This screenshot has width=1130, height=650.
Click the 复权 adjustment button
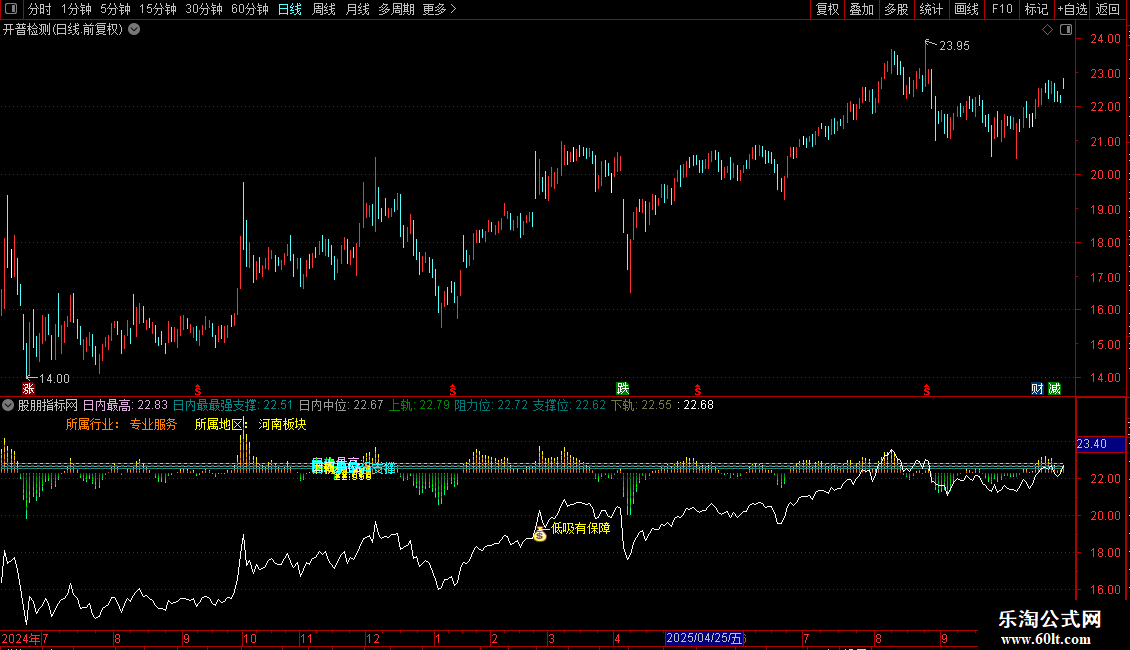pyautogui.click(x=827, y=9)
